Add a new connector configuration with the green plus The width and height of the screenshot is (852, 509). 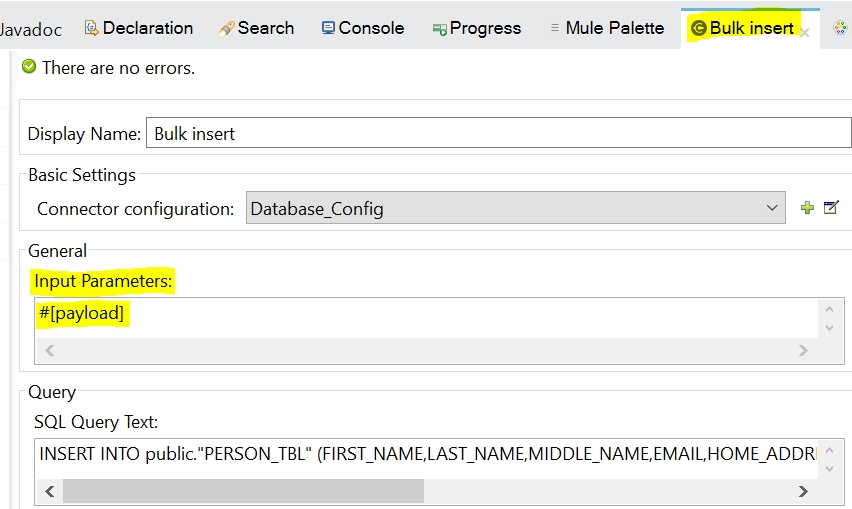point(807,208)
